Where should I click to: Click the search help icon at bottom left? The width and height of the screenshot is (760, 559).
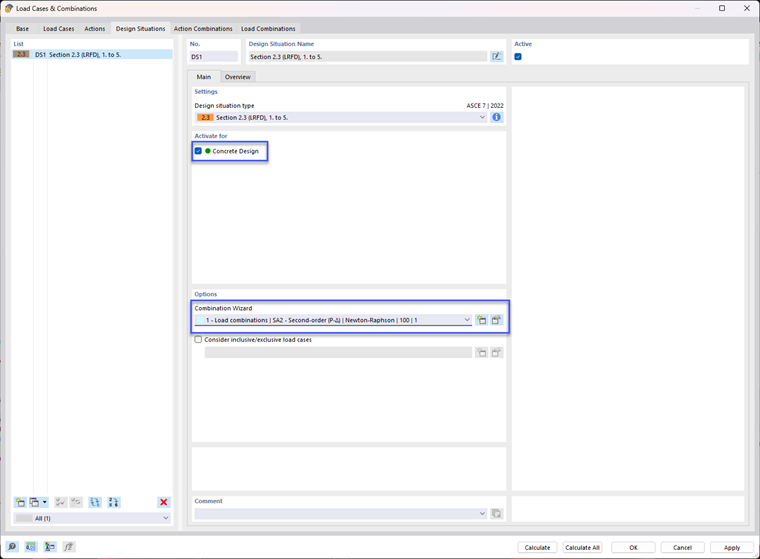click(x=12, y=547)
